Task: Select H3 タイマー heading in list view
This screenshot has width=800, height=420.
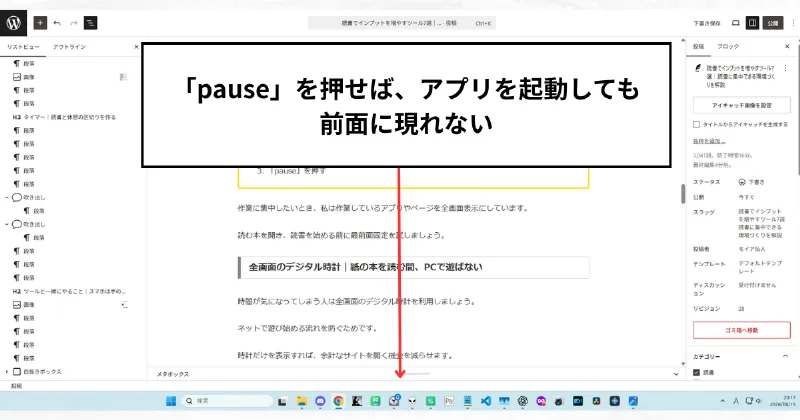Action: click(x=64, y=117)
